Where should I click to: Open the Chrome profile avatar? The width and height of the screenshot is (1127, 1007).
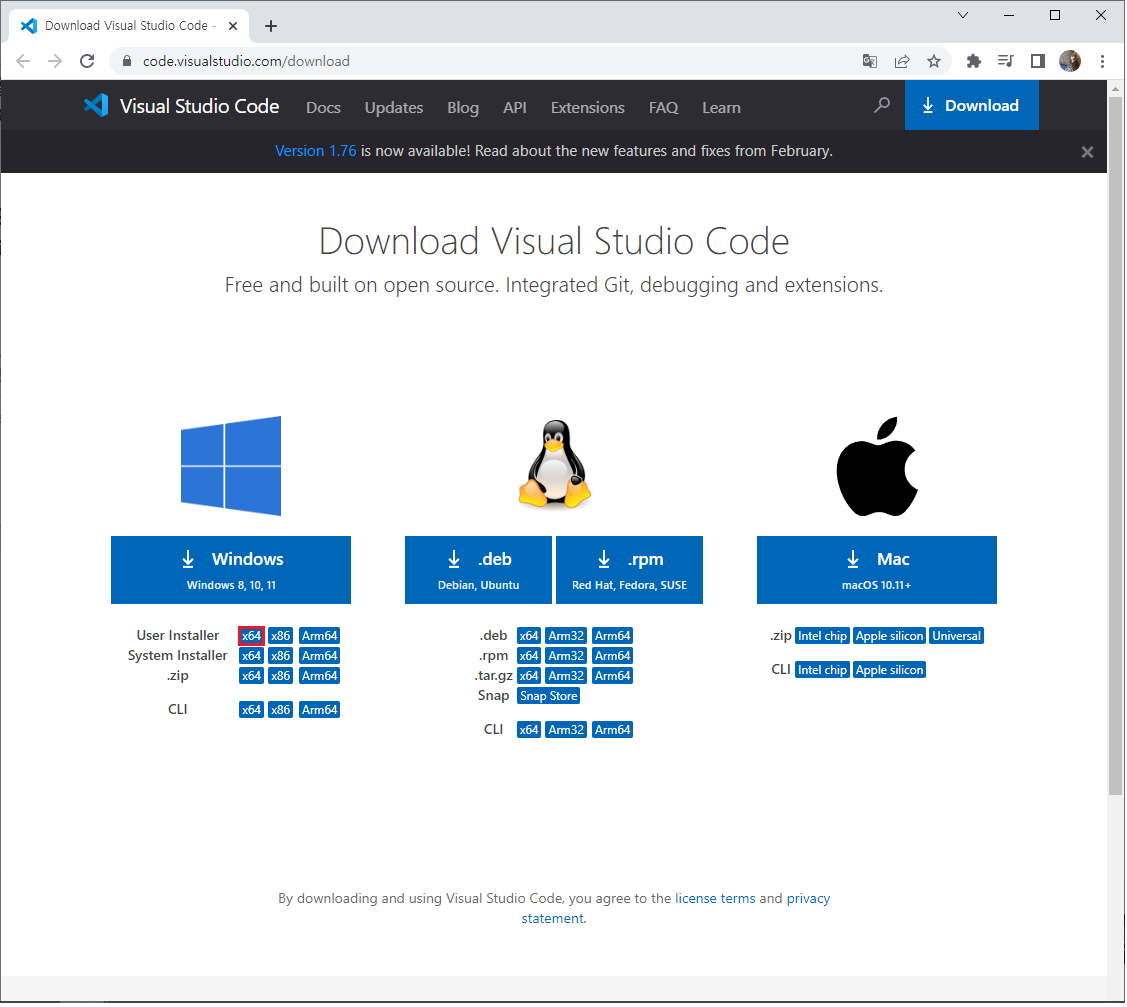coord(1070,61)
